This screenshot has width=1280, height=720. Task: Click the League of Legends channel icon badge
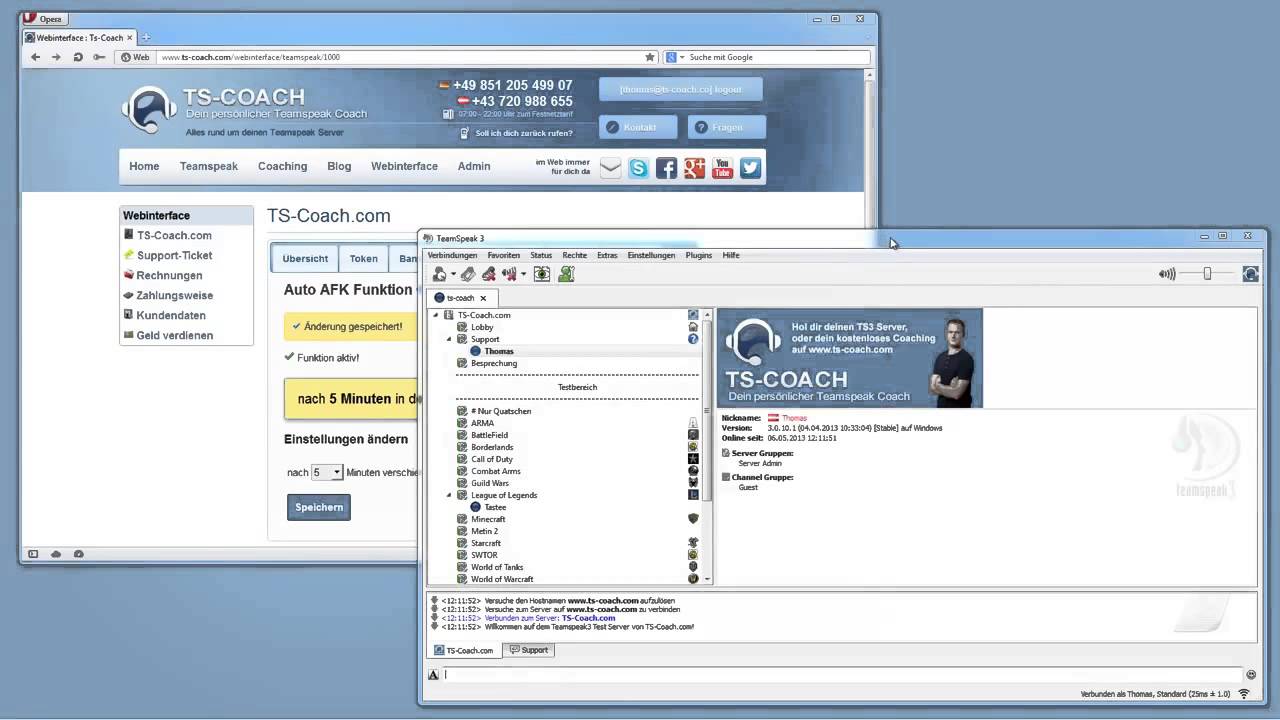coord(693,495)
